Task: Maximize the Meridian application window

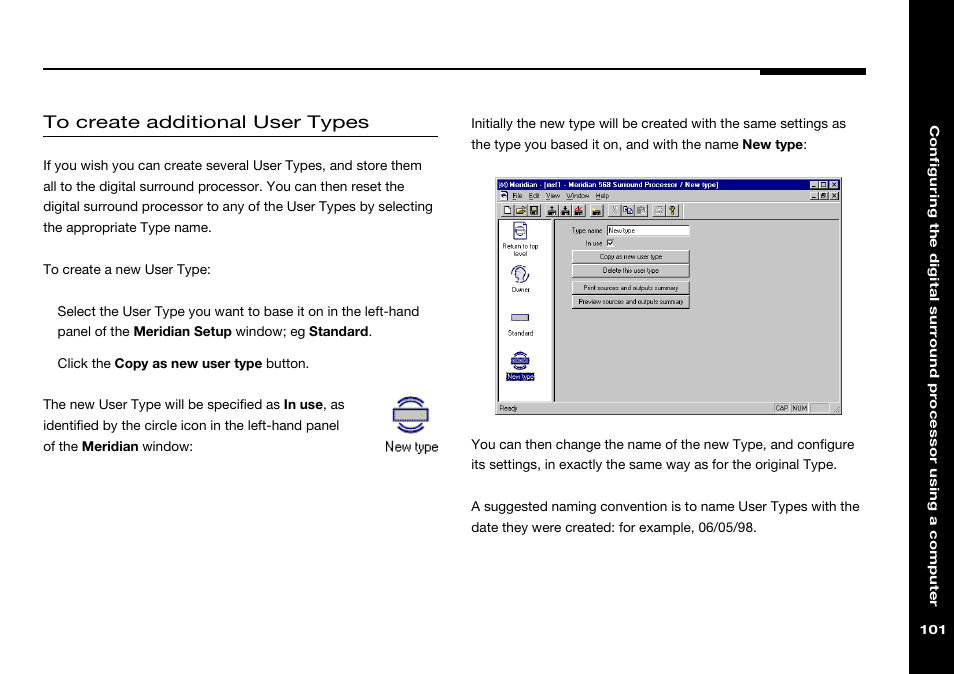Action: pos(824,185)
